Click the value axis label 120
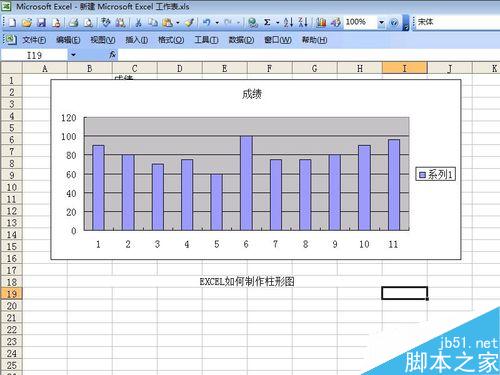500x375 pixels. click(x=69, y=118)
